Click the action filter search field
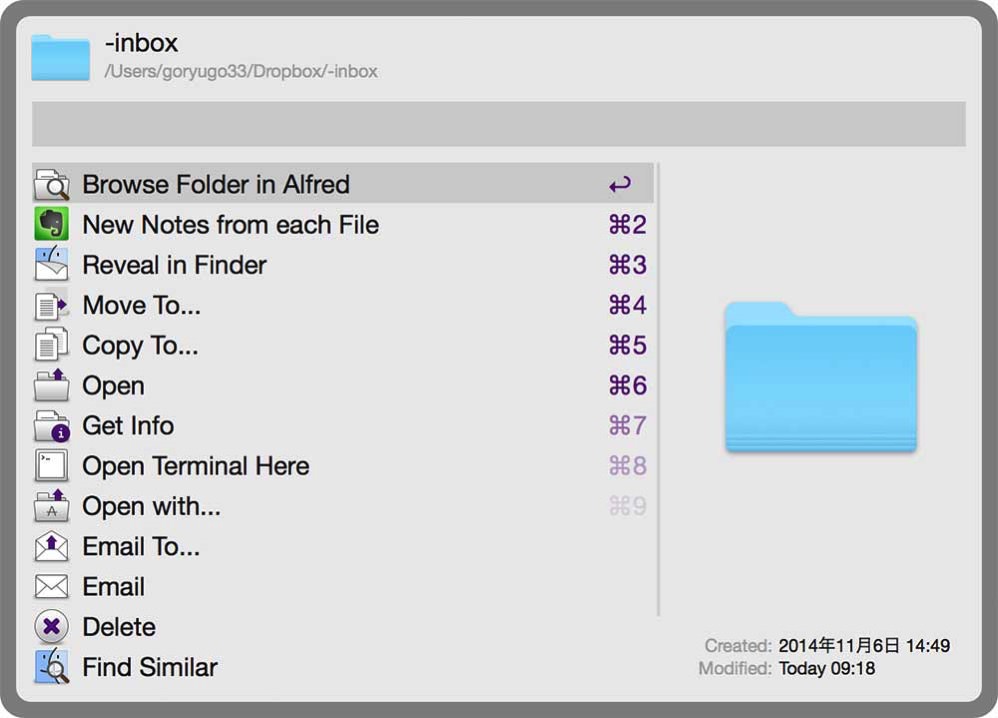 498,124
